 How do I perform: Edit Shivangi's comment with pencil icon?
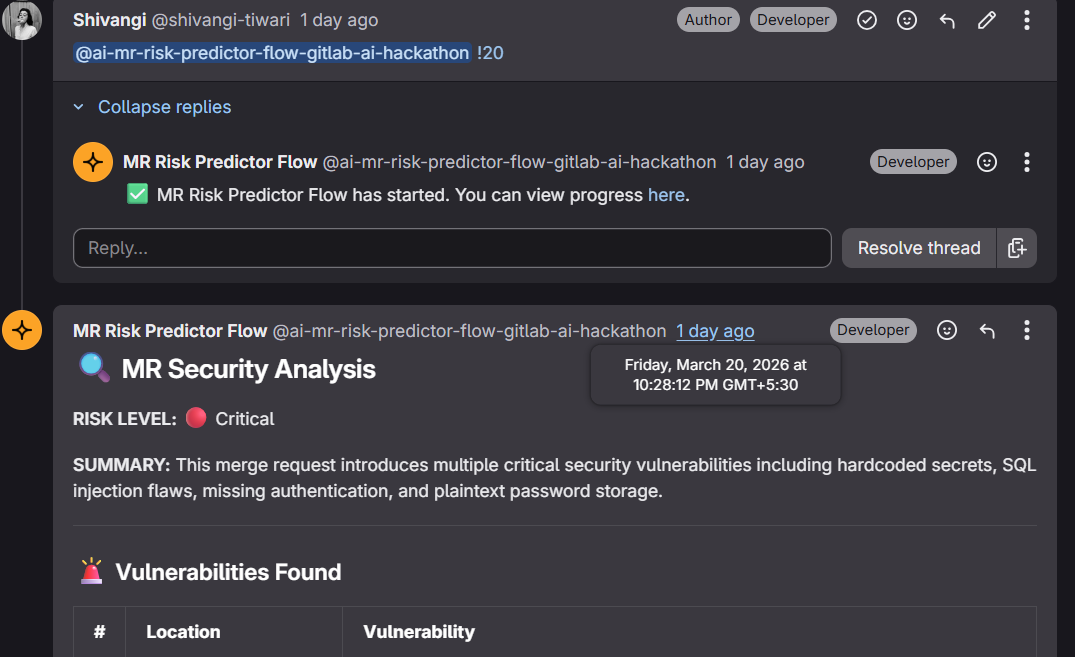(987, 20)
